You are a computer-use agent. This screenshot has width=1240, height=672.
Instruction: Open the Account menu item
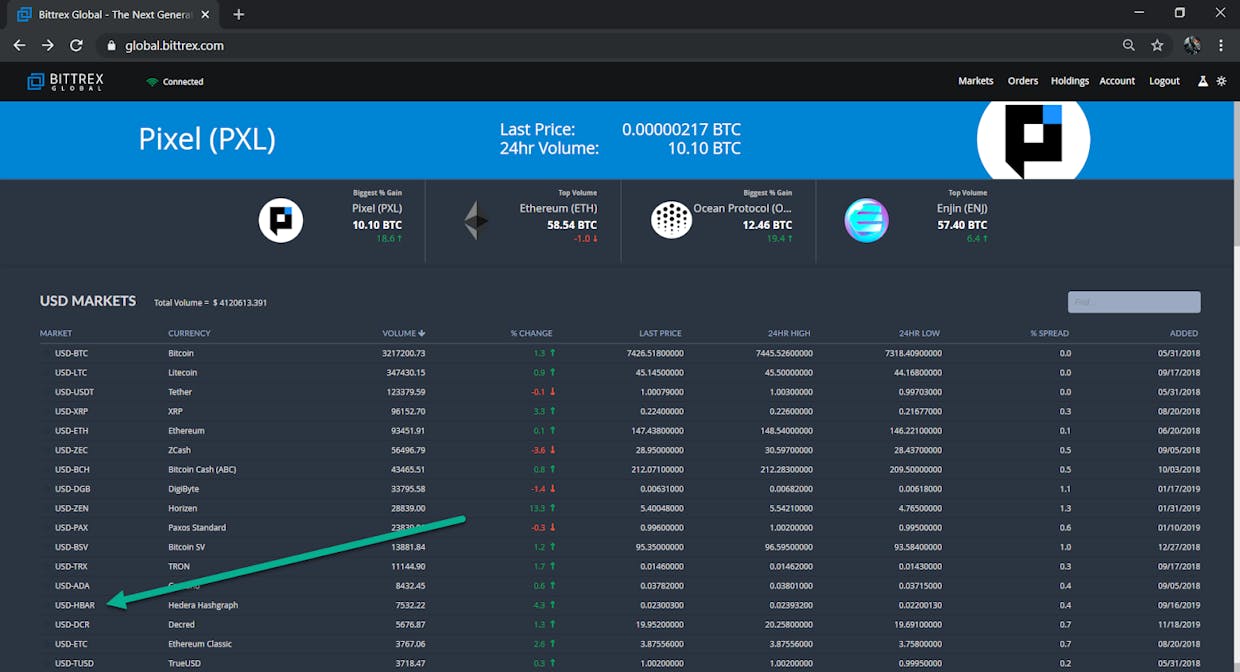1117,81
